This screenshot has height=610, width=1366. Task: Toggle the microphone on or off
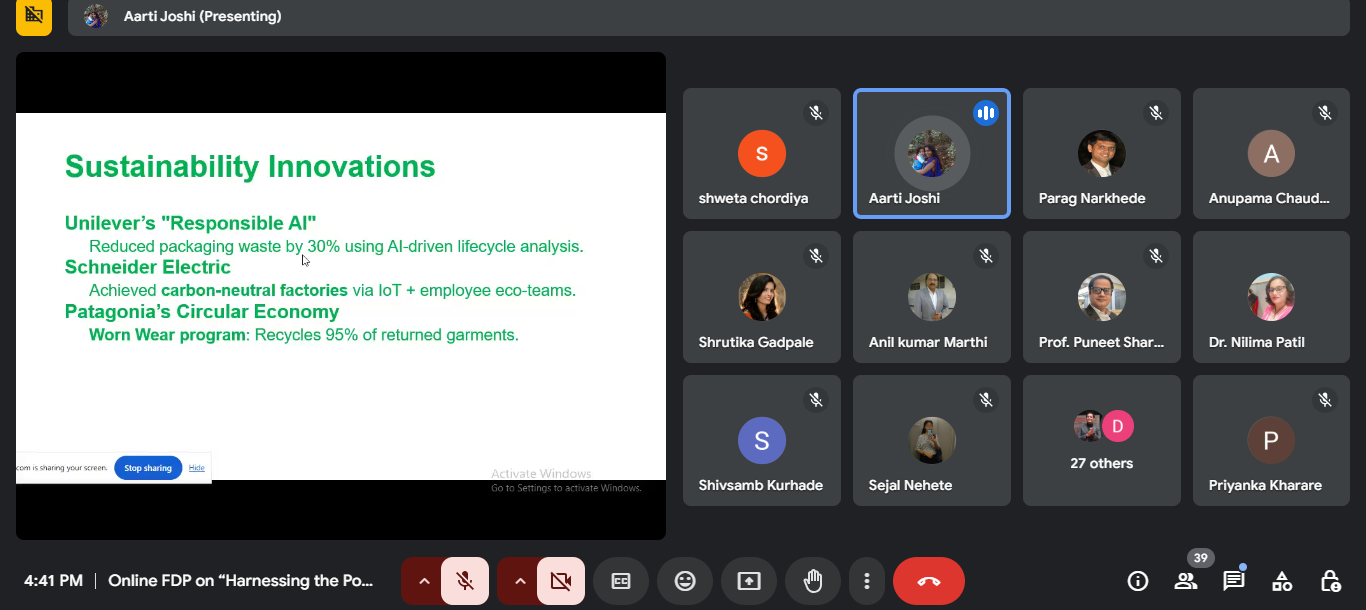point(465,581)
